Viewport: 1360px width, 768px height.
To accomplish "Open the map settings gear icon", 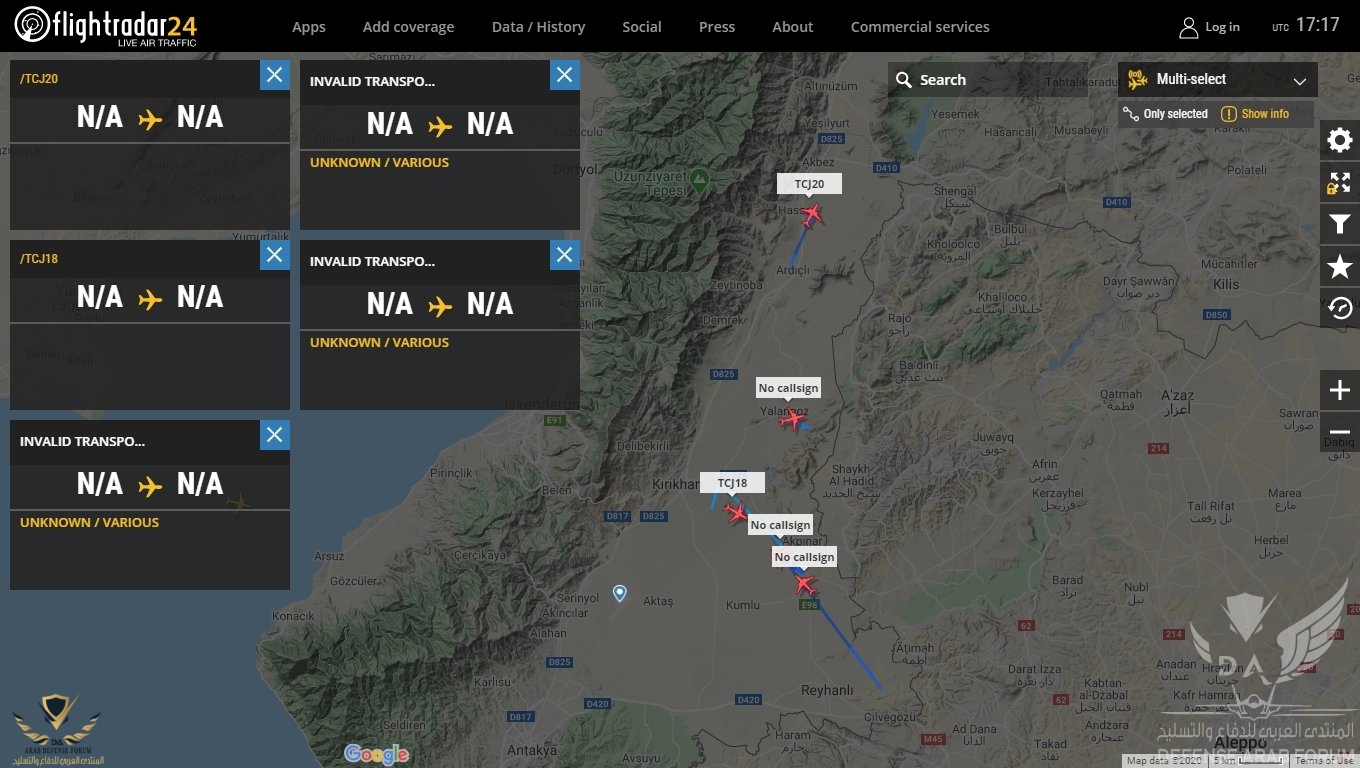I will (1340, 140).
